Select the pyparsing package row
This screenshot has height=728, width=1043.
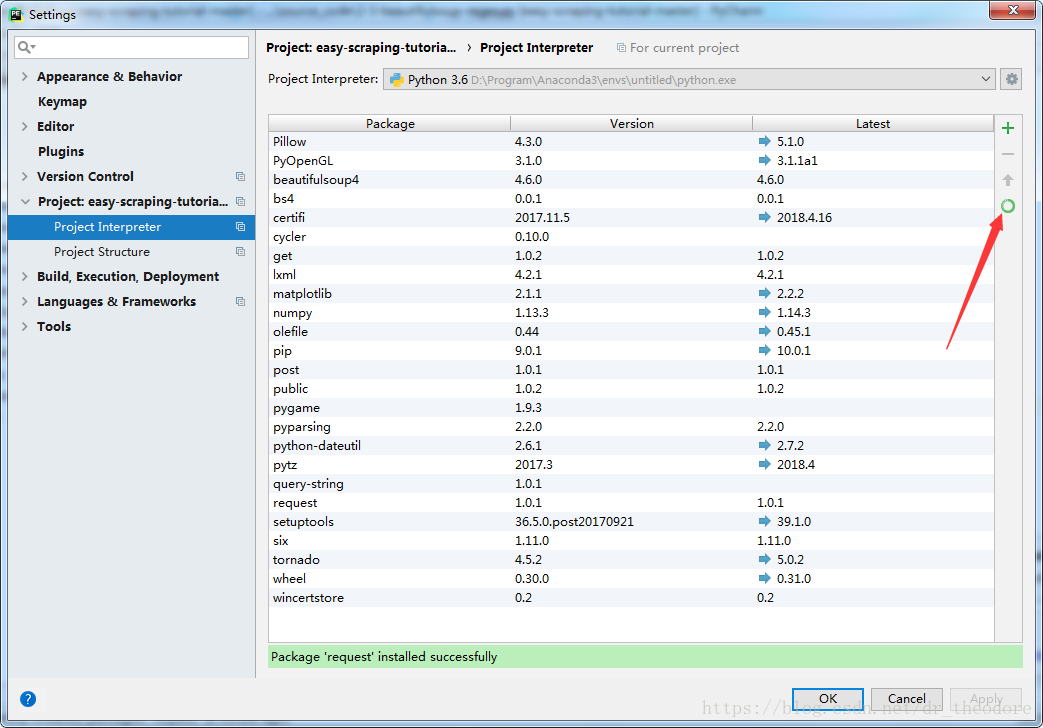[x=631, y=427]
